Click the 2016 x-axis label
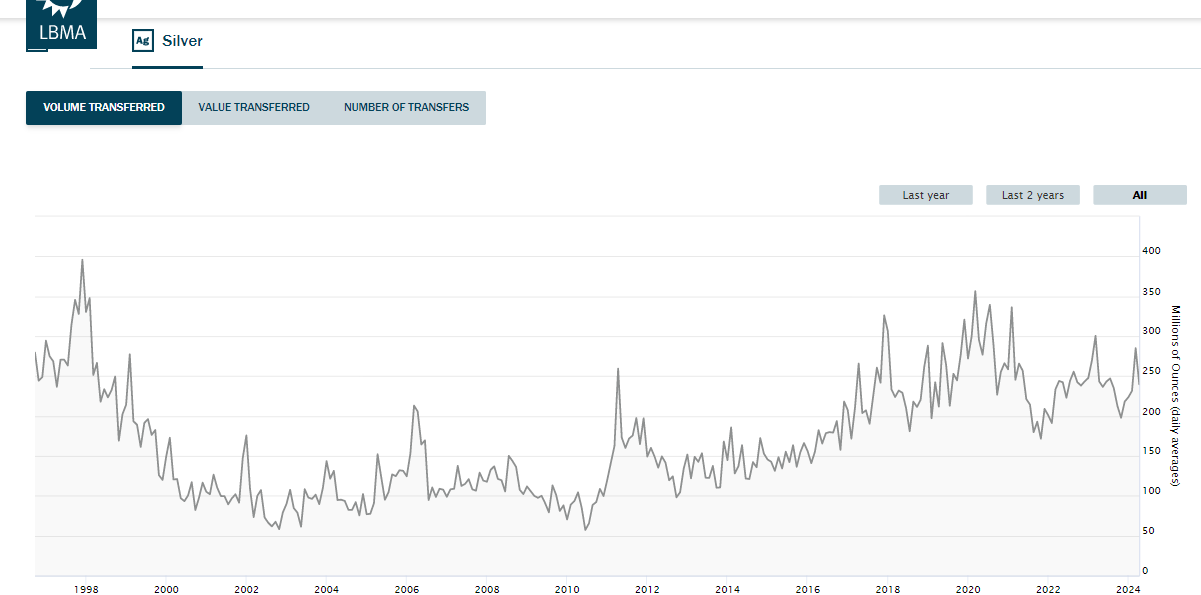The width and height of the screenshot is (1201, 595). click(x=807, y=590)
